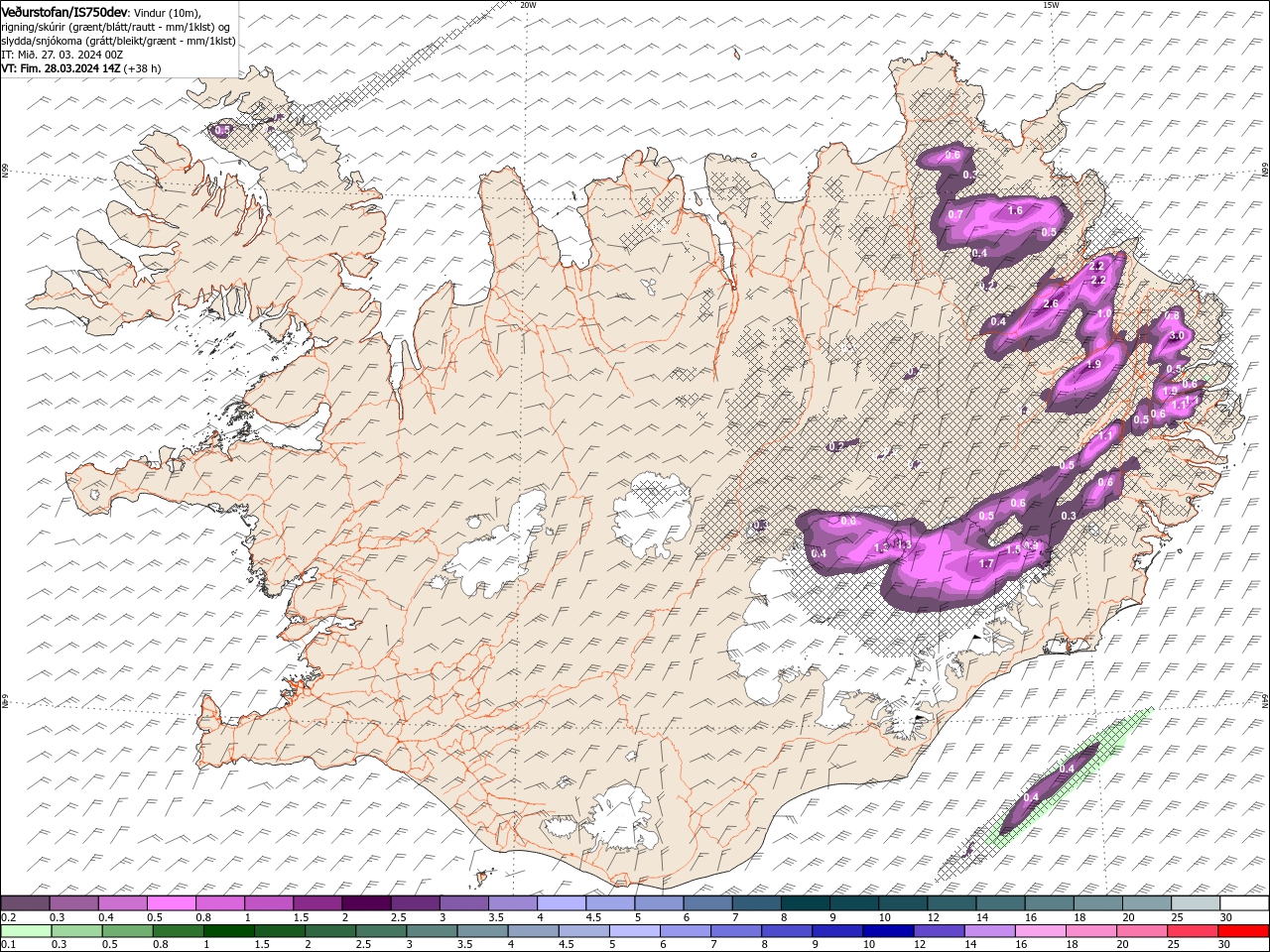Click the Veðurstofan/IS750dev title text

point(64,12)
